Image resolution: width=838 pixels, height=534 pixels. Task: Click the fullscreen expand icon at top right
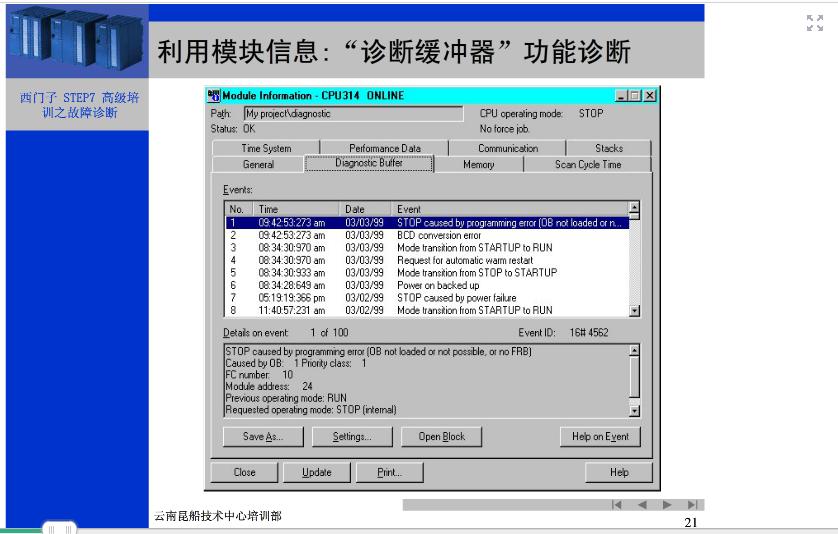point(814,23)
